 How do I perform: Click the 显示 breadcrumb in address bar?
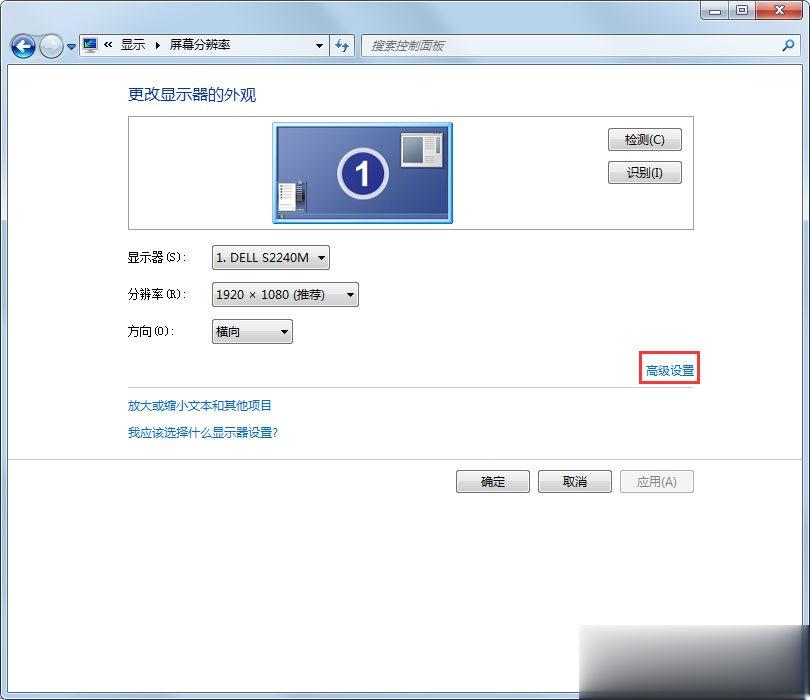133,45
